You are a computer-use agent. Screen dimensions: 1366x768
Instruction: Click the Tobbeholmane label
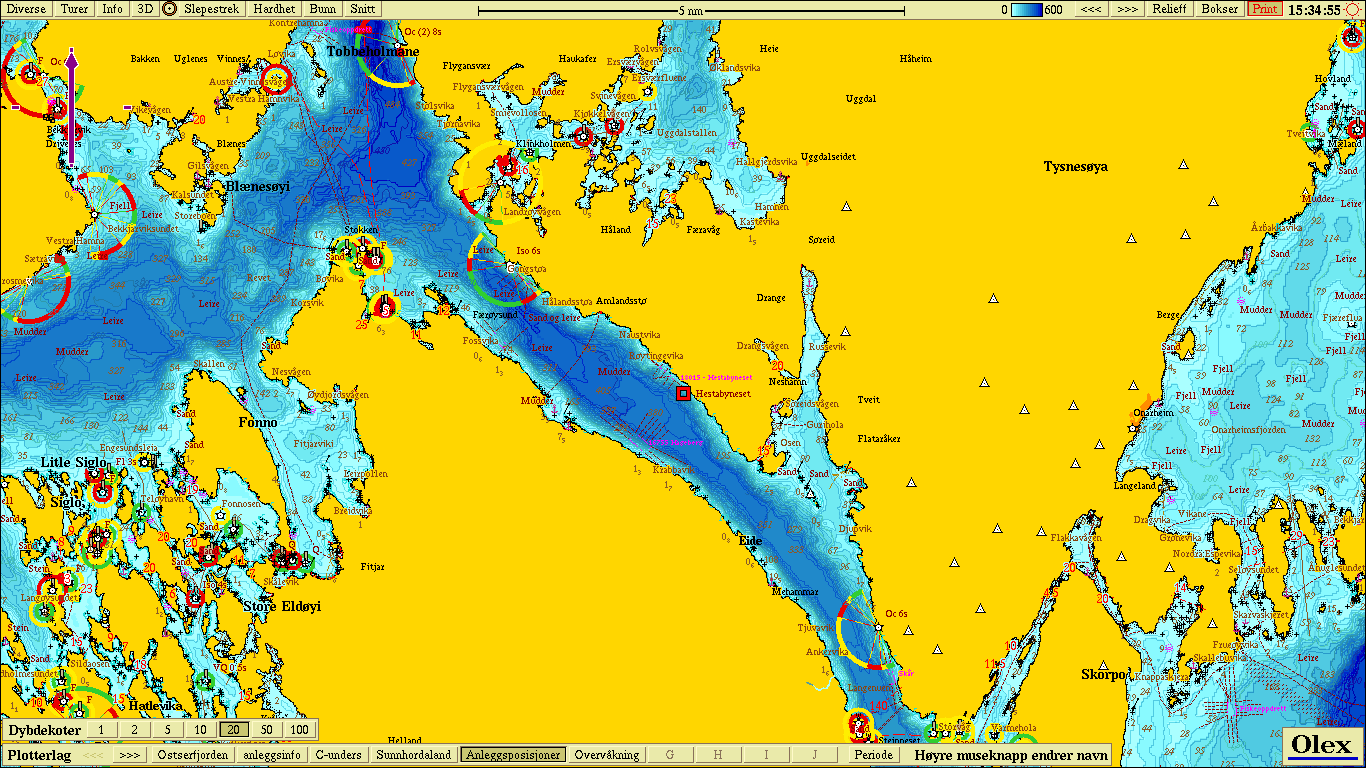pyautogui.click(x=373, y=50)
